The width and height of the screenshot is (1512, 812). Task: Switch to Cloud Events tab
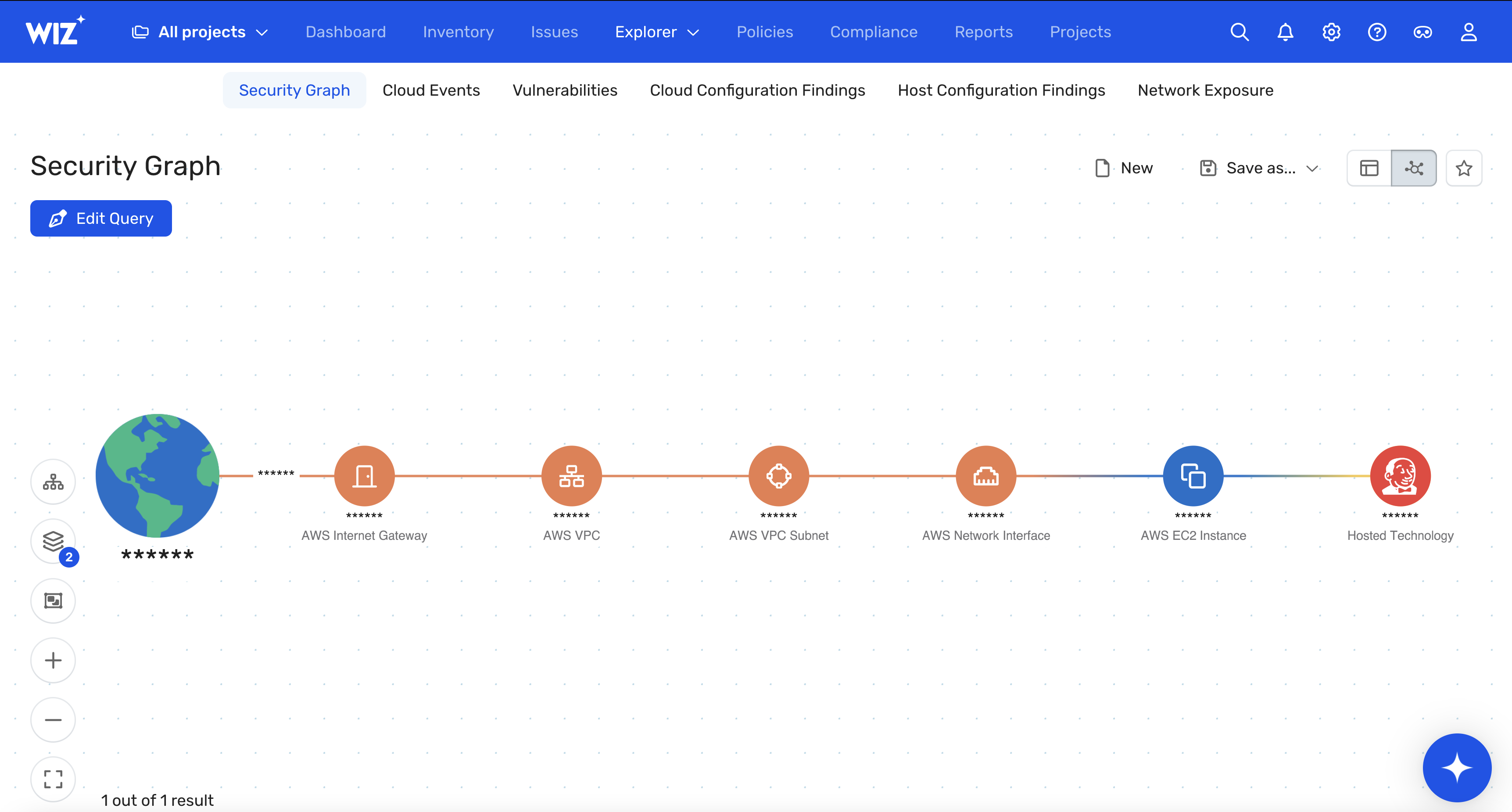coord(431,90)
